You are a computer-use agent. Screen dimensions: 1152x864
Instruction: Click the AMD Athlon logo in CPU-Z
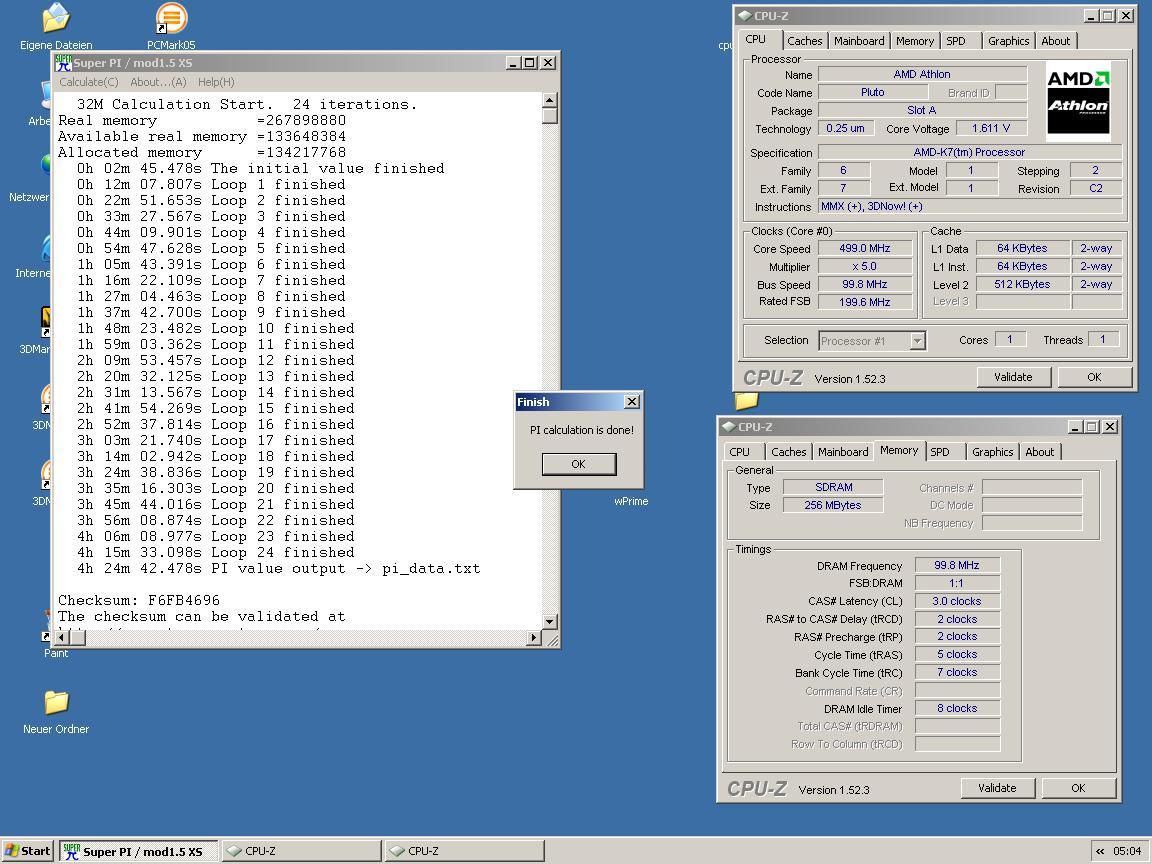pyautogui.click(x=1078, y=101)
